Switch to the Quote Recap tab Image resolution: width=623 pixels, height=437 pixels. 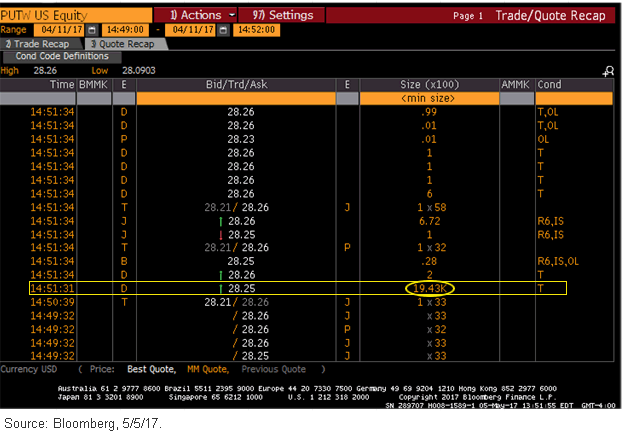(x=126, y=44)
